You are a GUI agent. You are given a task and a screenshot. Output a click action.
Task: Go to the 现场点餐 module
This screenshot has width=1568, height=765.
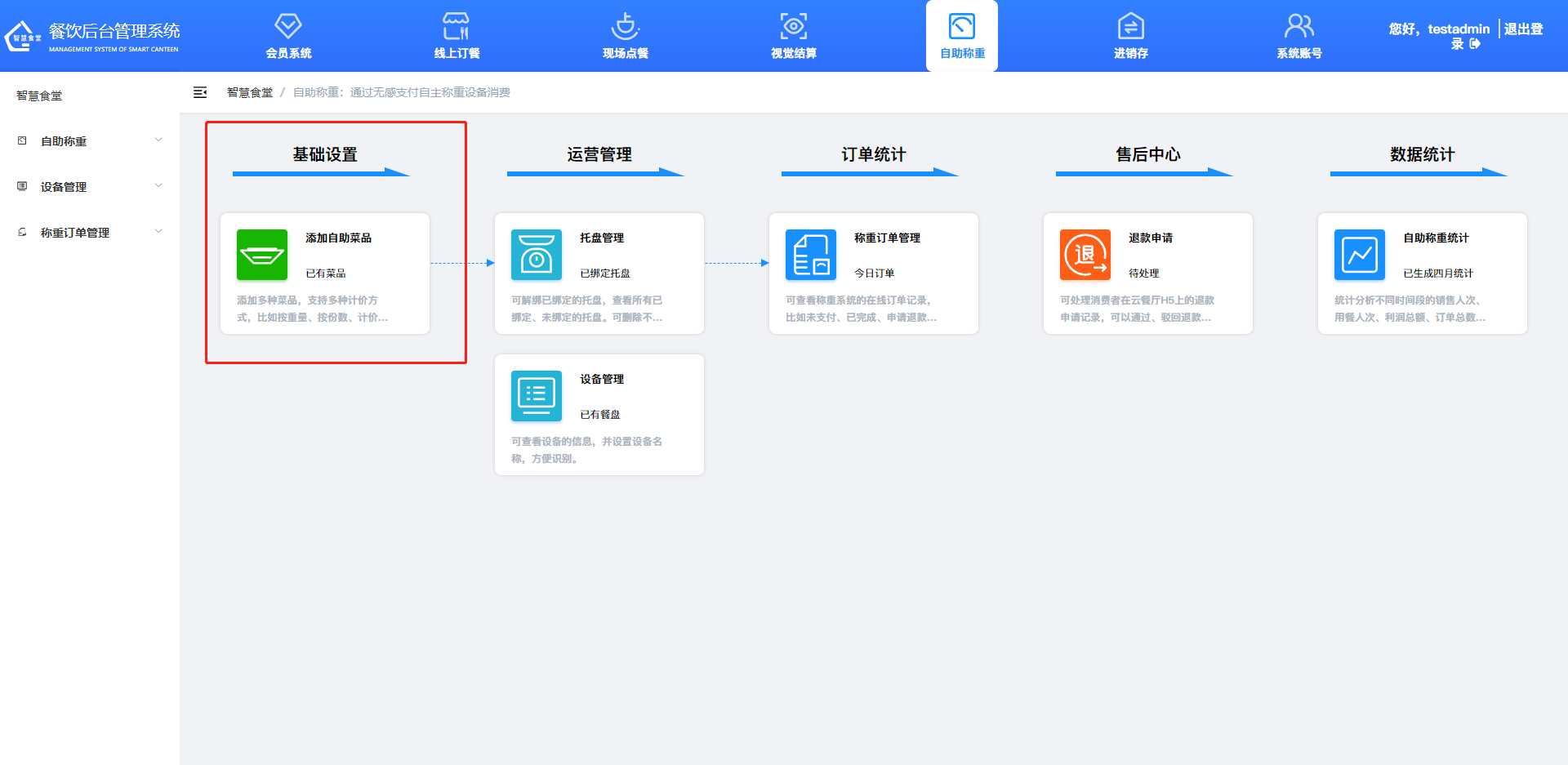(x=625, y=36)
